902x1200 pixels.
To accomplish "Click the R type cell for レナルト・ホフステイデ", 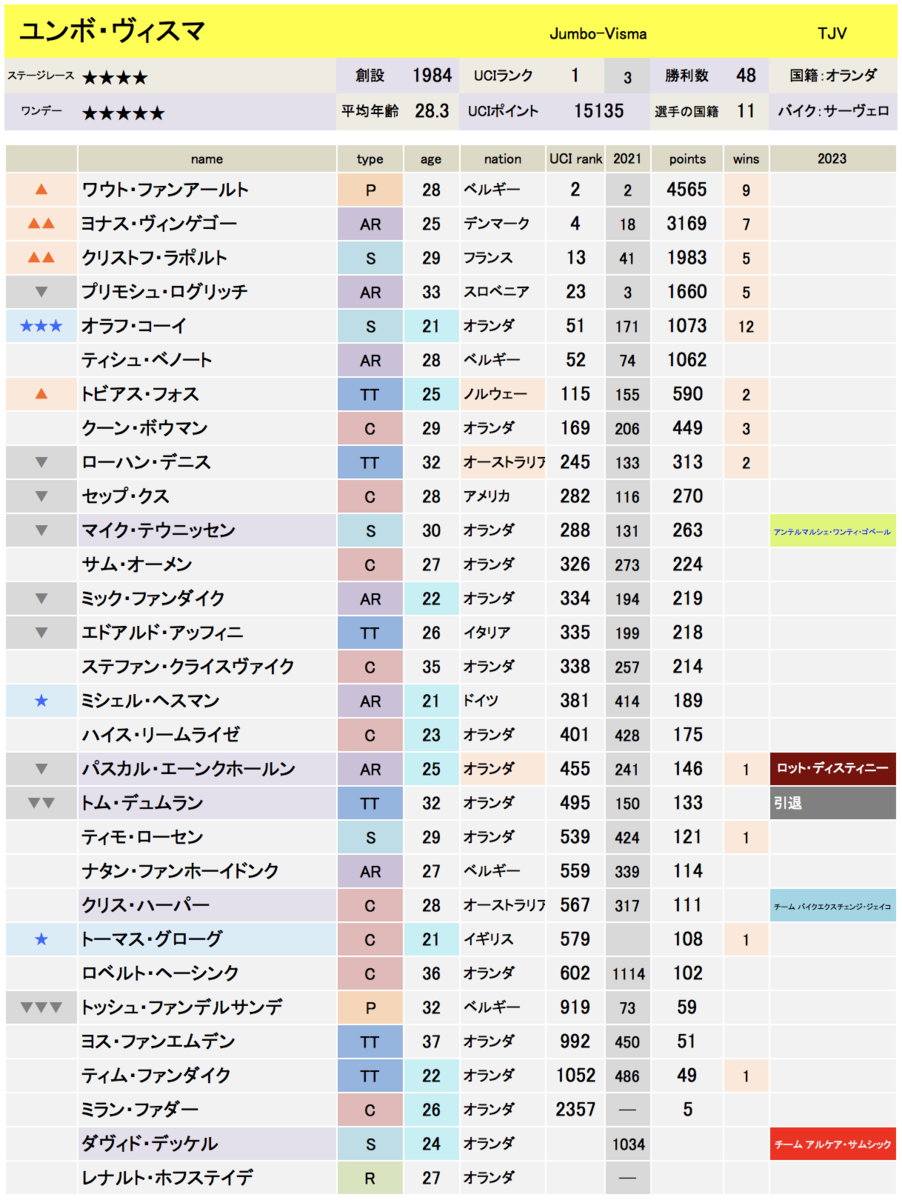I will 370,1178.
